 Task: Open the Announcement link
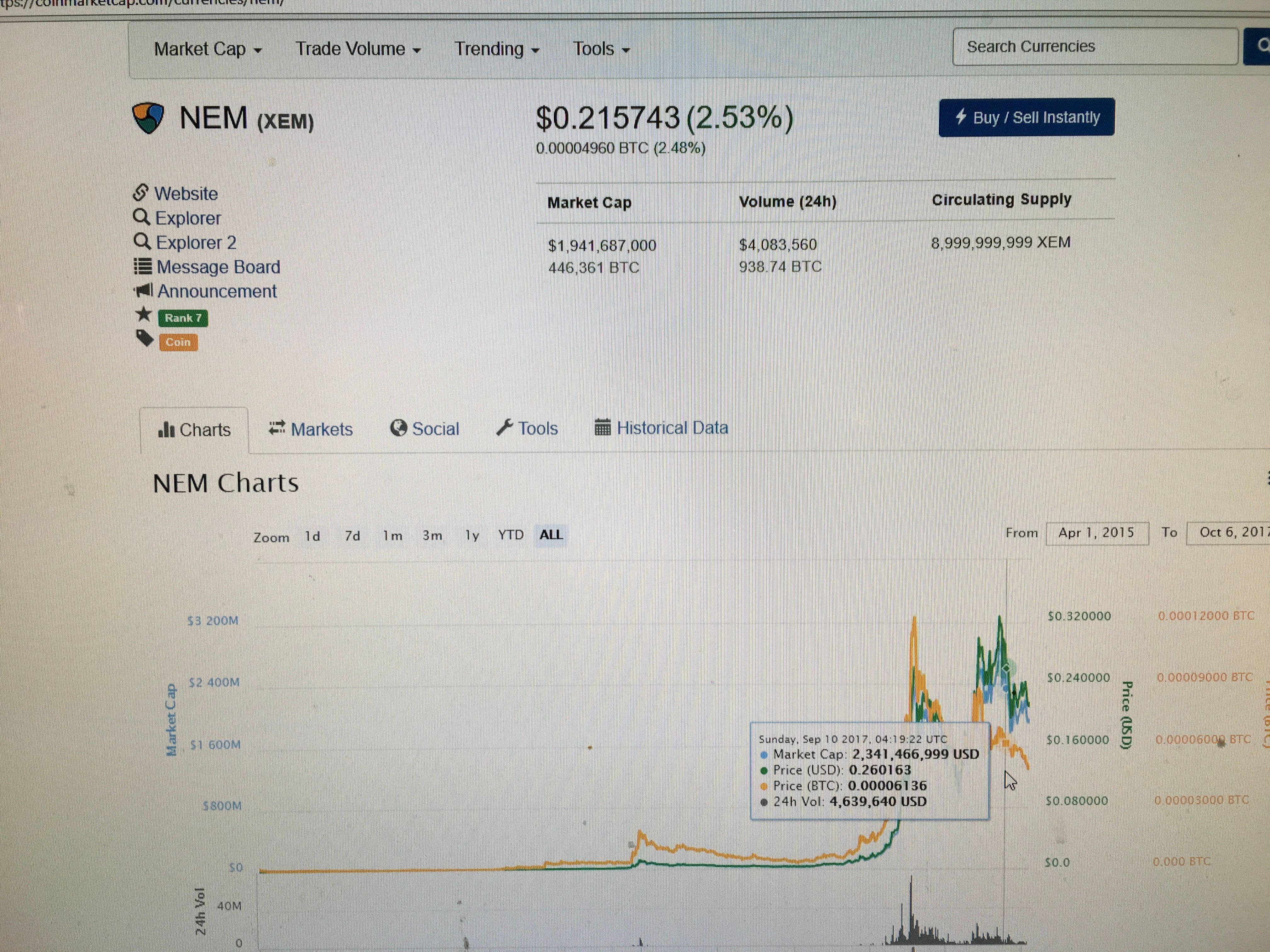[217, 292]
